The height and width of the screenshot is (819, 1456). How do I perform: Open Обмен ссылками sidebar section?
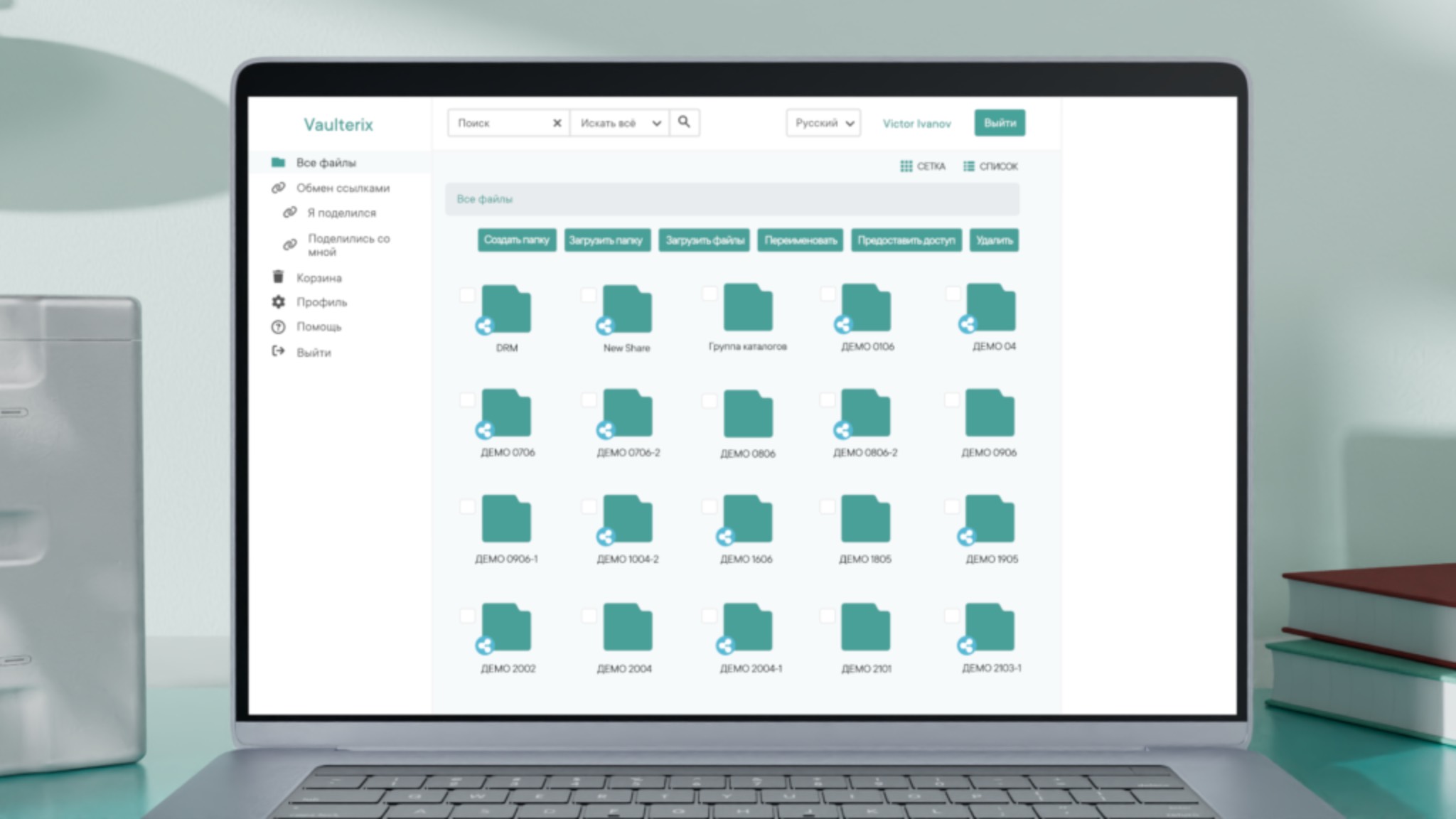(x=343, y=188)
